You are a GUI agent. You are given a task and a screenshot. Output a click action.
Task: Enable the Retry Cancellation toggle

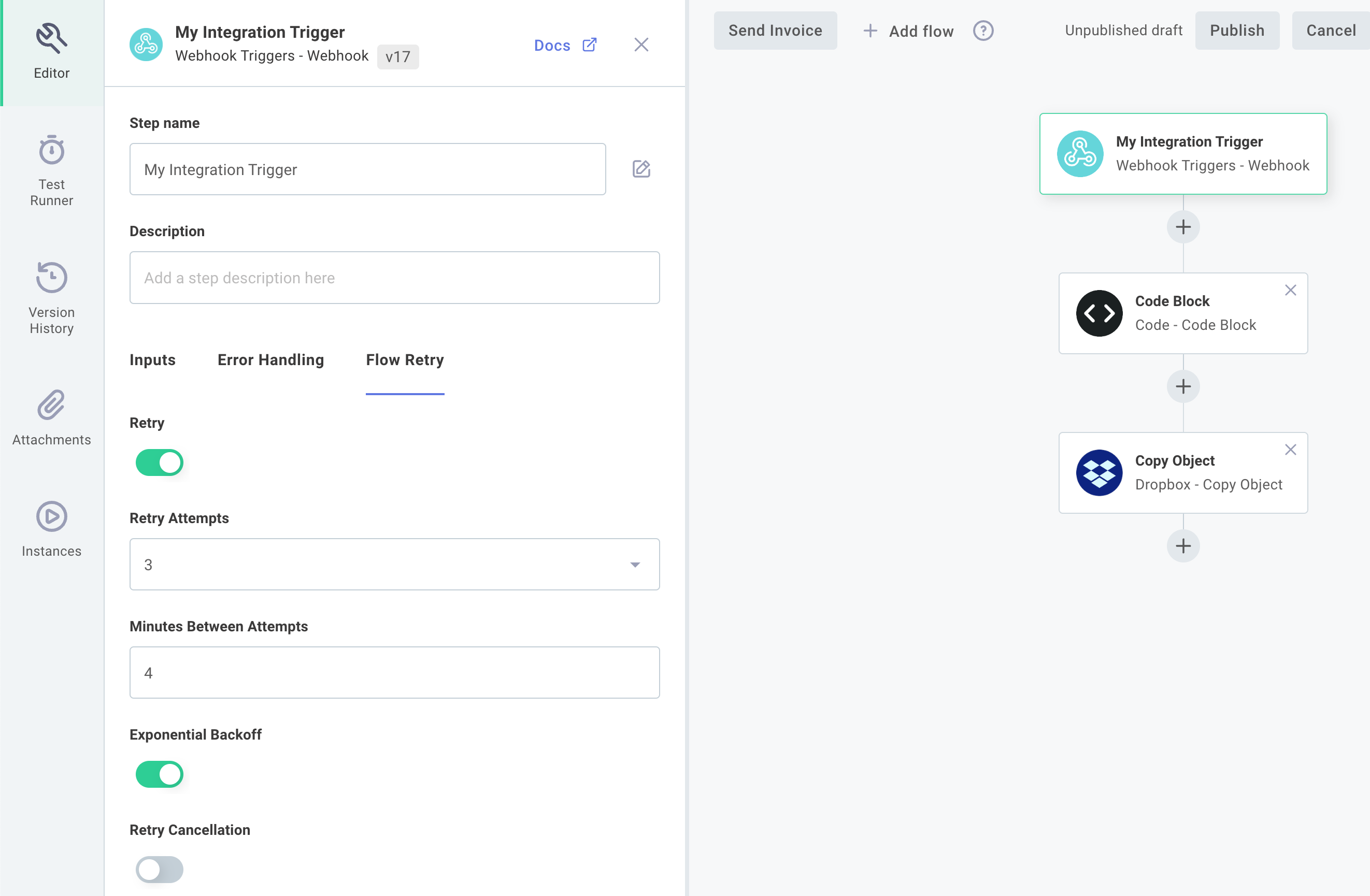160,870
